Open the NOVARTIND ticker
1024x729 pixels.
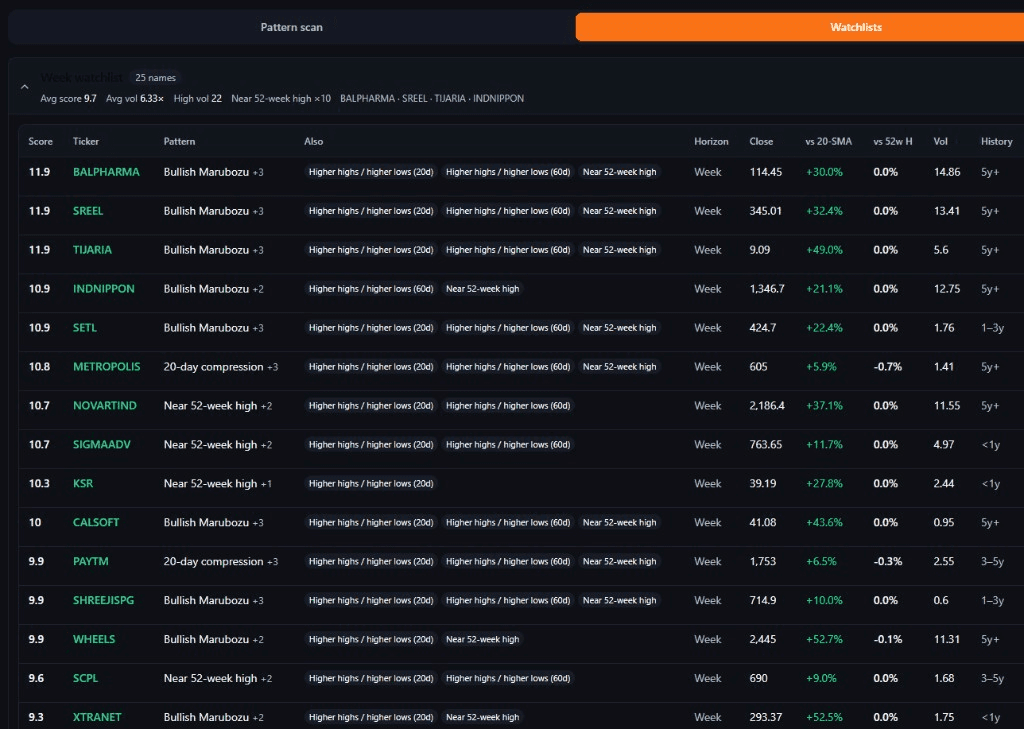[104, 406]
